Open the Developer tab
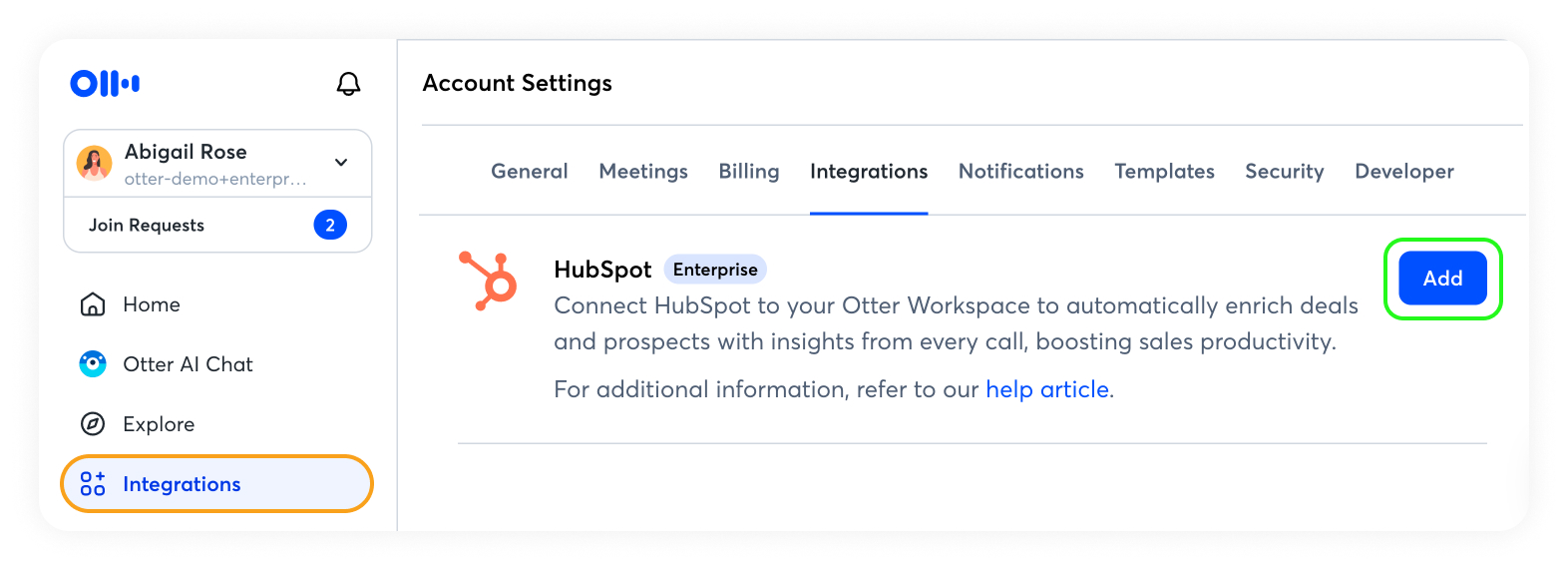 coord(1403,172)
